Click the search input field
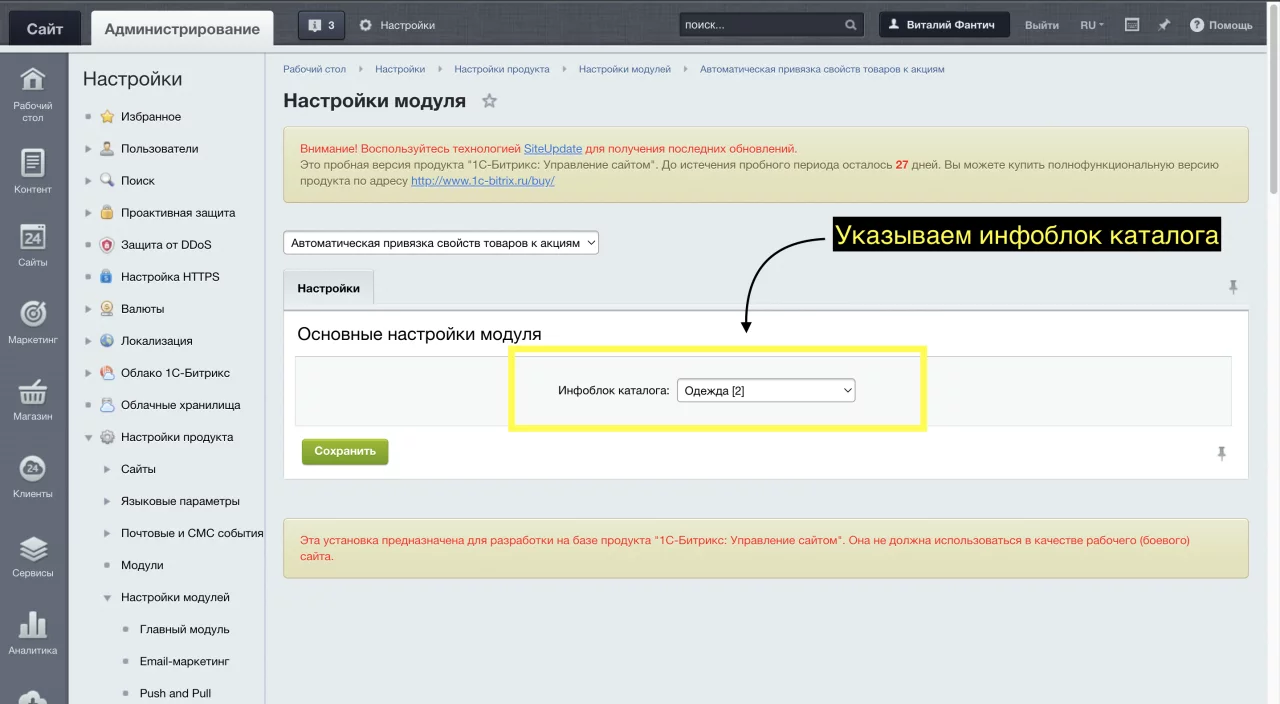The width and height of the screenshot is (1280, 704). pos(762,25)
